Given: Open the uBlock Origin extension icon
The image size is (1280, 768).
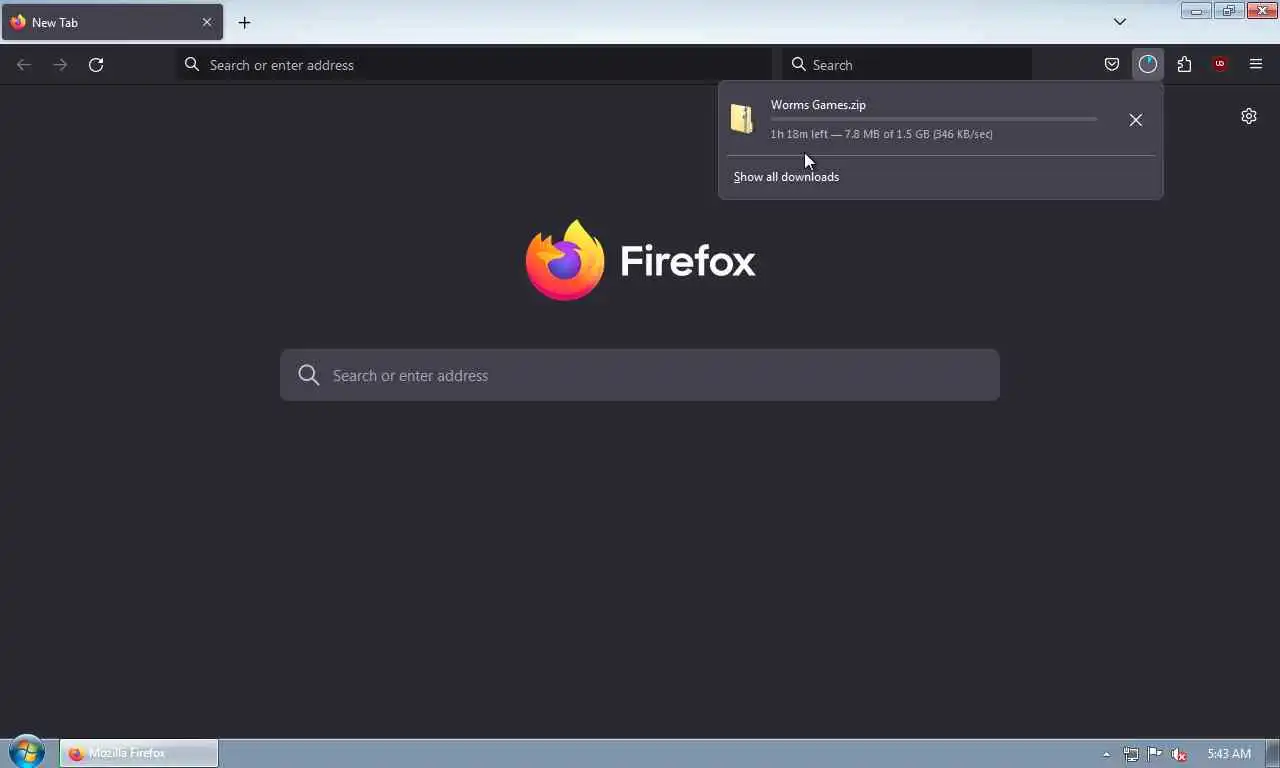Looking at the screenshot, I should pyautogui.click(x=1220, y=65).
